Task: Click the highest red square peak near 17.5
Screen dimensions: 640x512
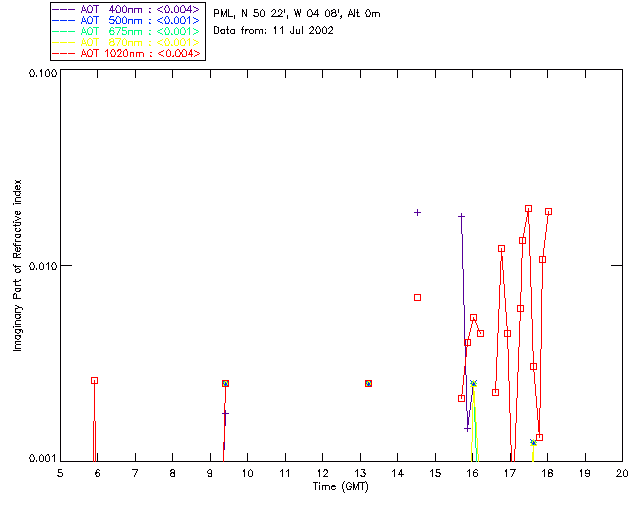Action: [528, 209]
